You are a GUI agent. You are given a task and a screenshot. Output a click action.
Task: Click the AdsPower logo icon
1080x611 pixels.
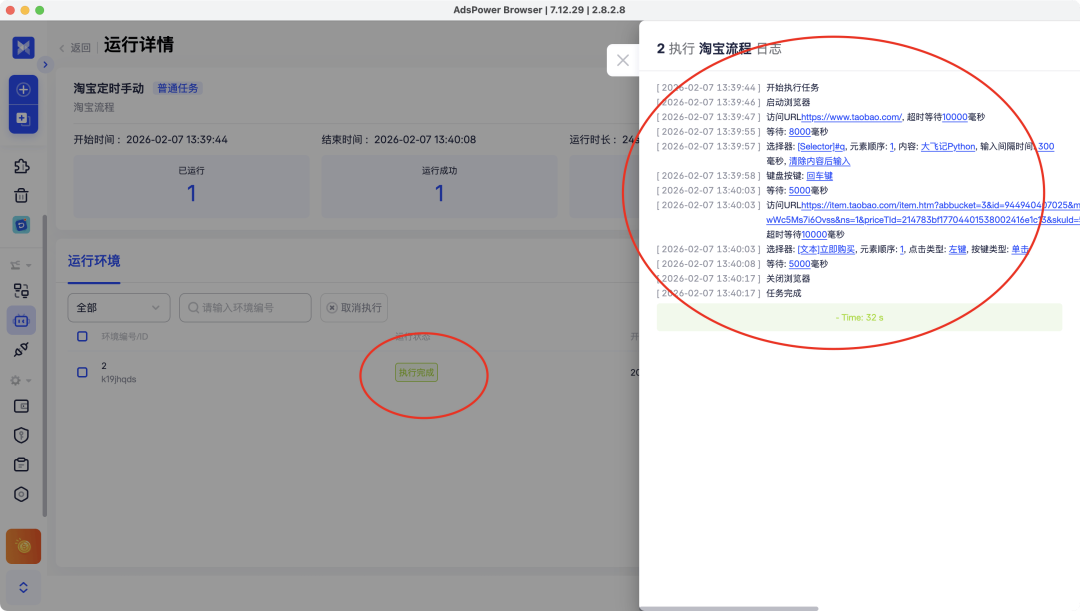23,47
